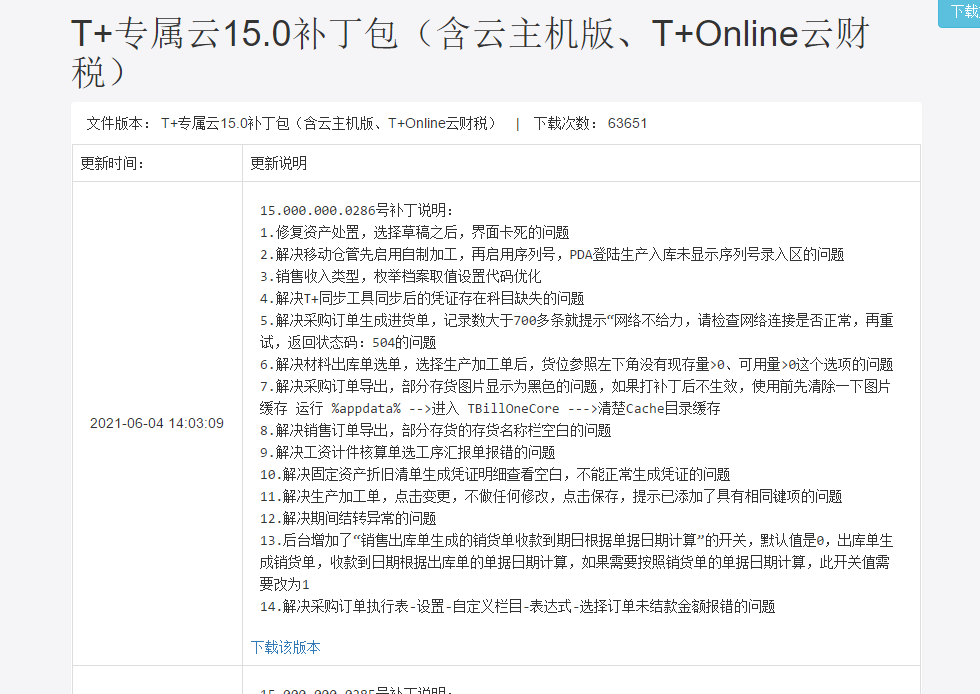Click patch note 3 about 销售收入类型

(401, 276)
